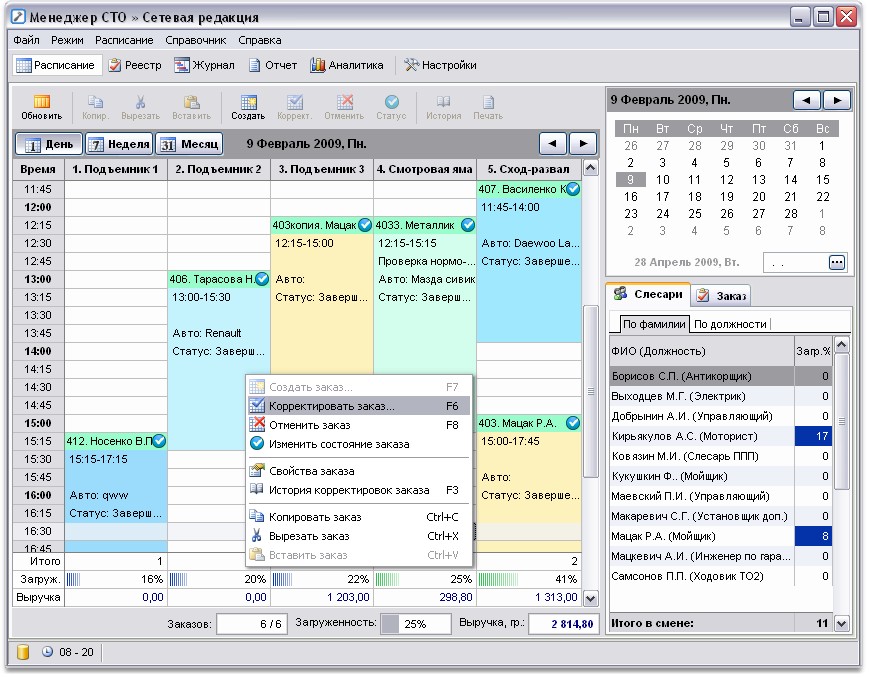Switch to the Заказ tab

(x=722, y=295)
